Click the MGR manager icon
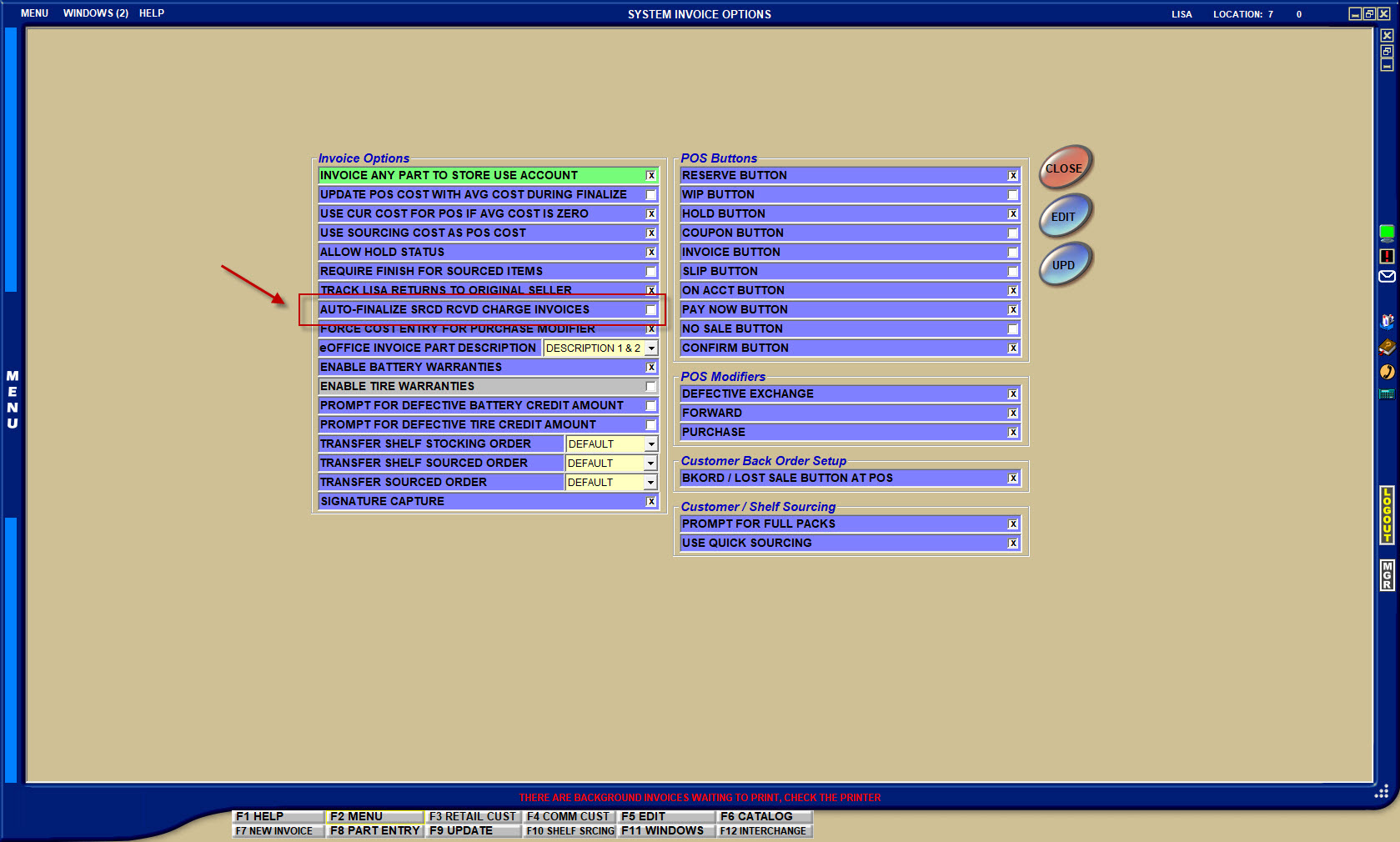The width and height of the screenshot is (1400, 842). coord(1387,575)
